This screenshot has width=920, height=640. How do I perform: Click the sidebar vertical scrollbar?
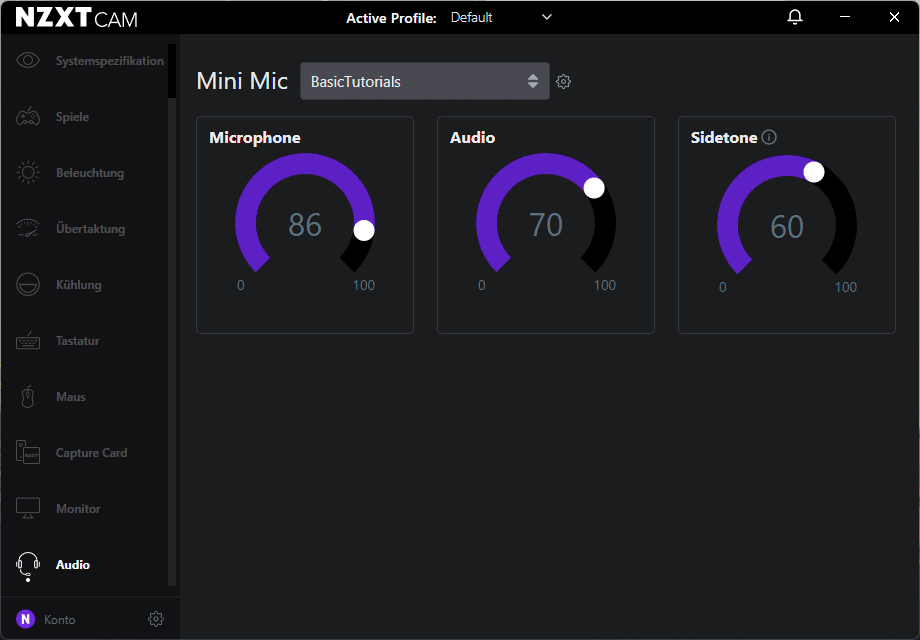coord(172,70)
